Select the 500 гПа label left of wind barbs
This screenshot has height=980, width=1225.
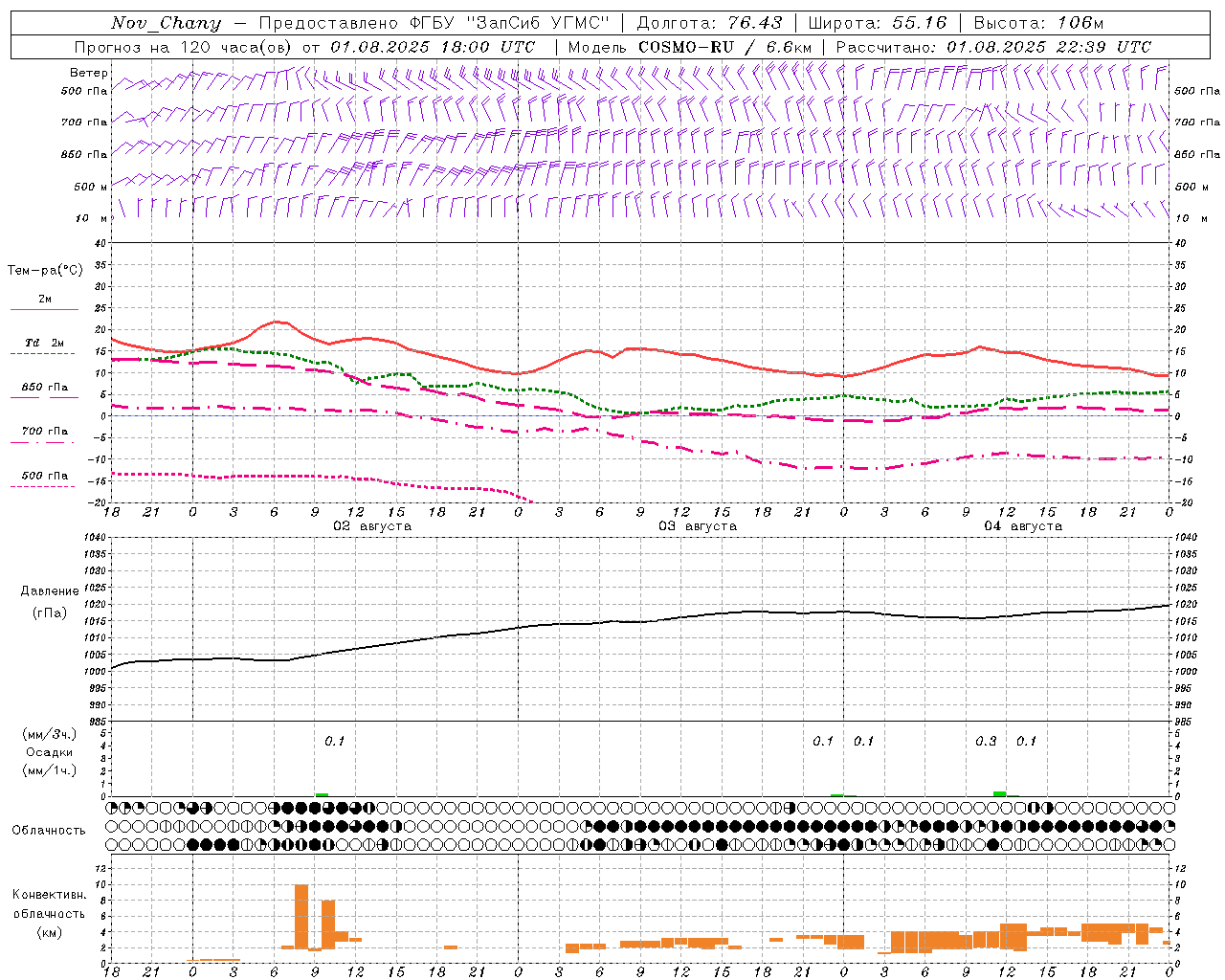(x=84, y=91)
